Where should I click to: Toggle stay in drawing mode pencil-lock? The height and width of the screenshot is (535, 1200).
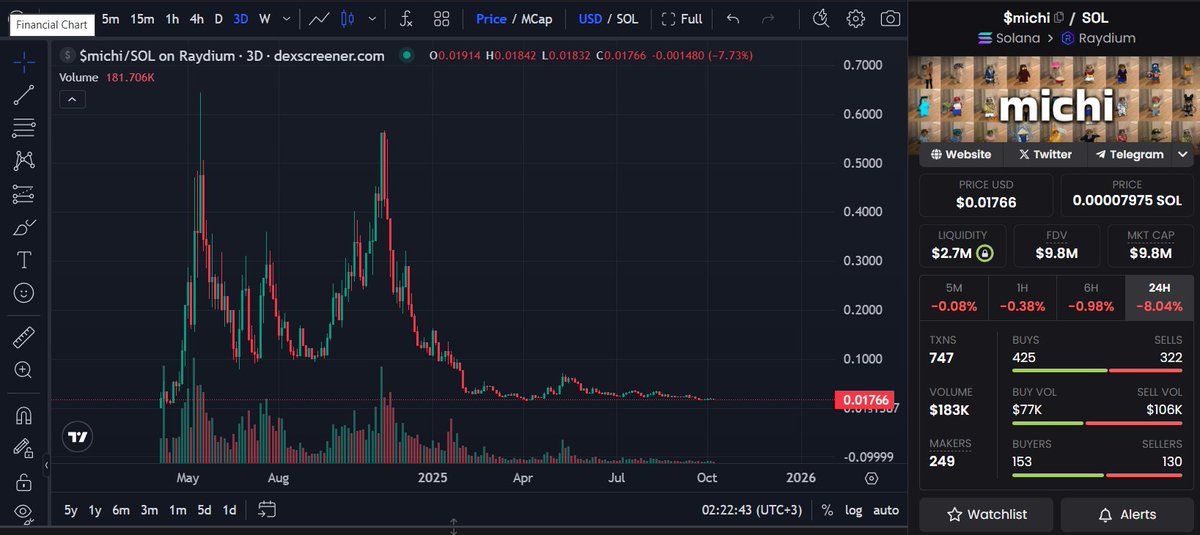point(24,448)
